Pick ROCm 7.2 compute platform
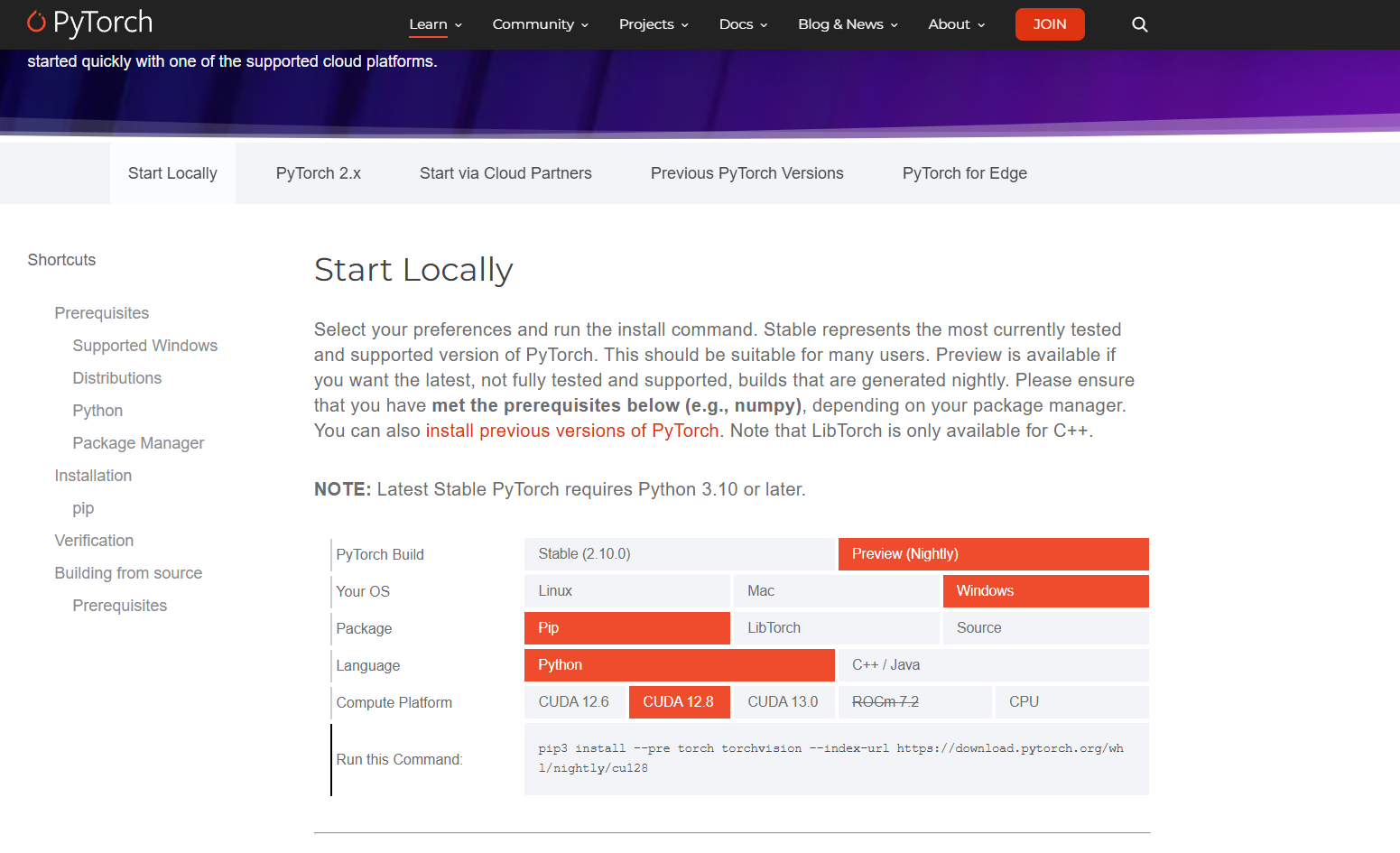Image resolution: width=1400 pixels, height=853 pixels. 915,702
